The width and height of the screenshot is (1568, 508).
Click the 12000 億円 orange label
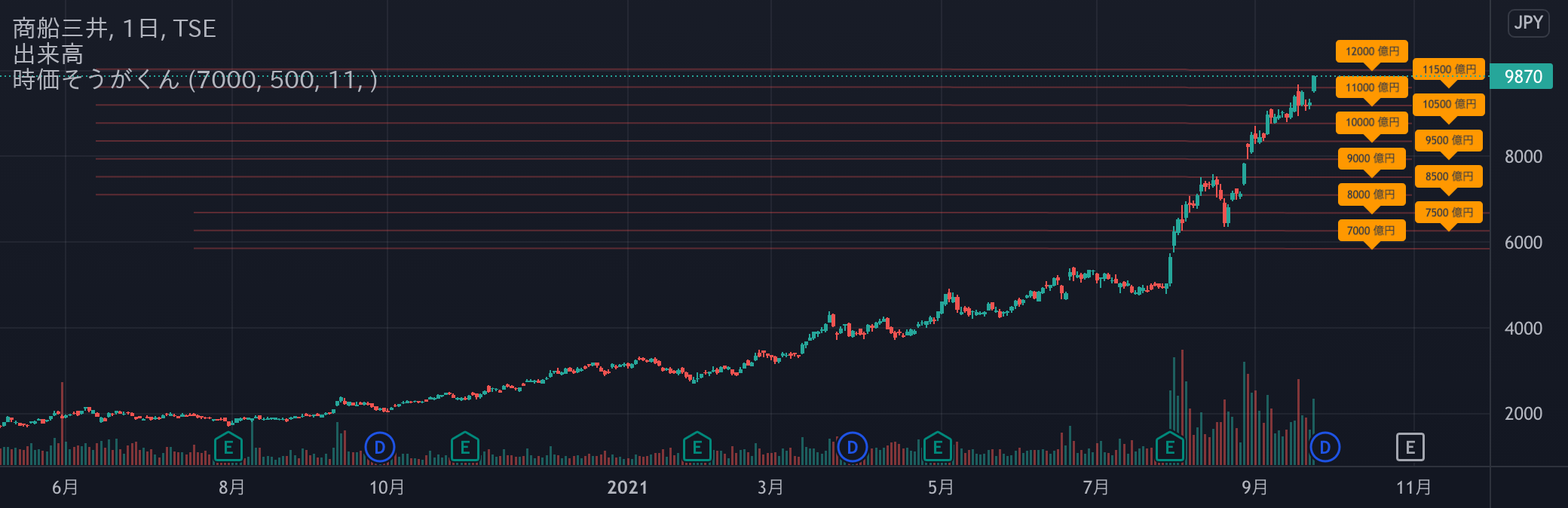pyautogui.click(x=1372, y=51)
